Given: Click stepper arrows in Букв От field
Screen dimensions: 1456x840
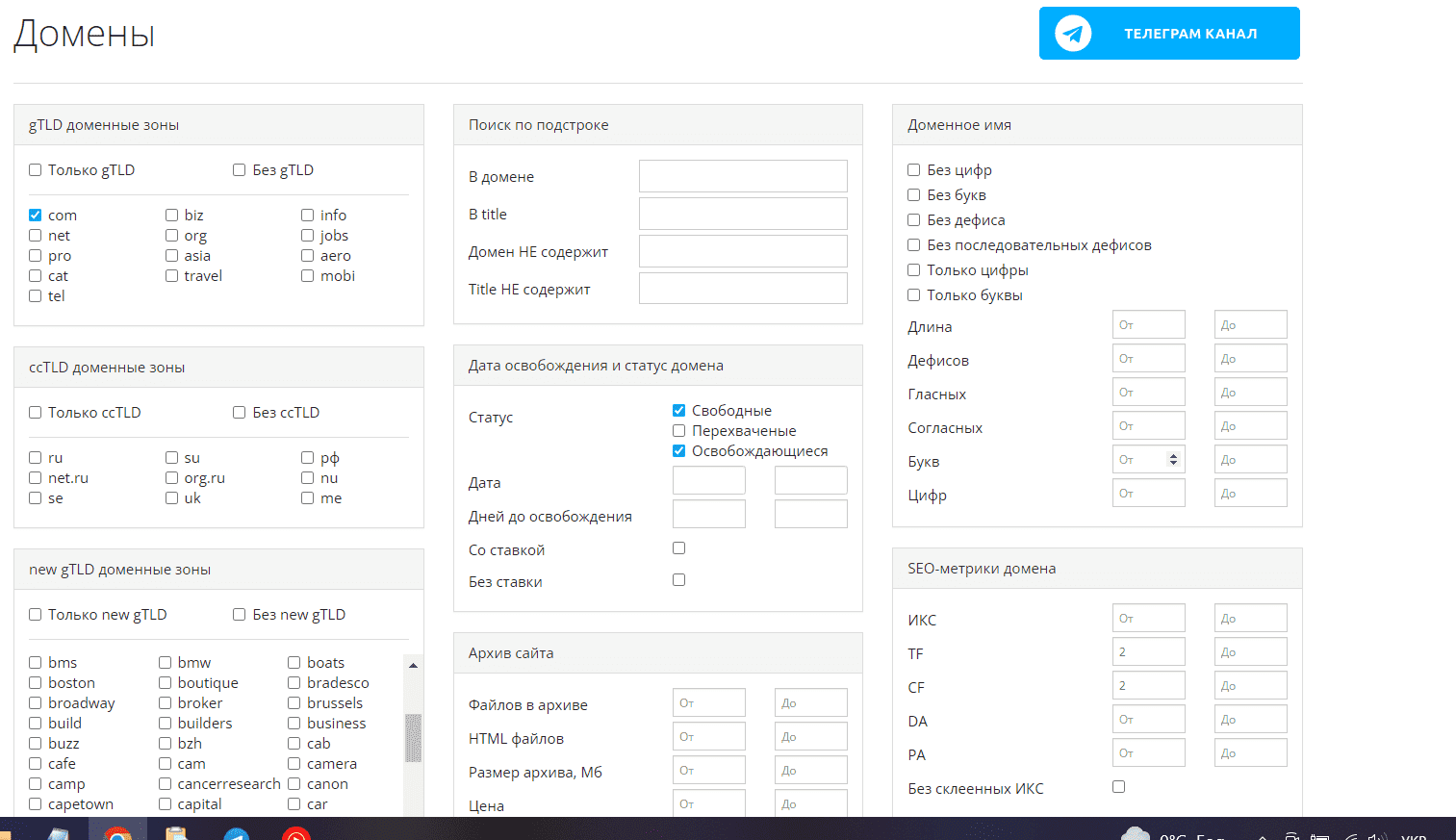Looking at the screenshot, I should tap(1173, 460).
